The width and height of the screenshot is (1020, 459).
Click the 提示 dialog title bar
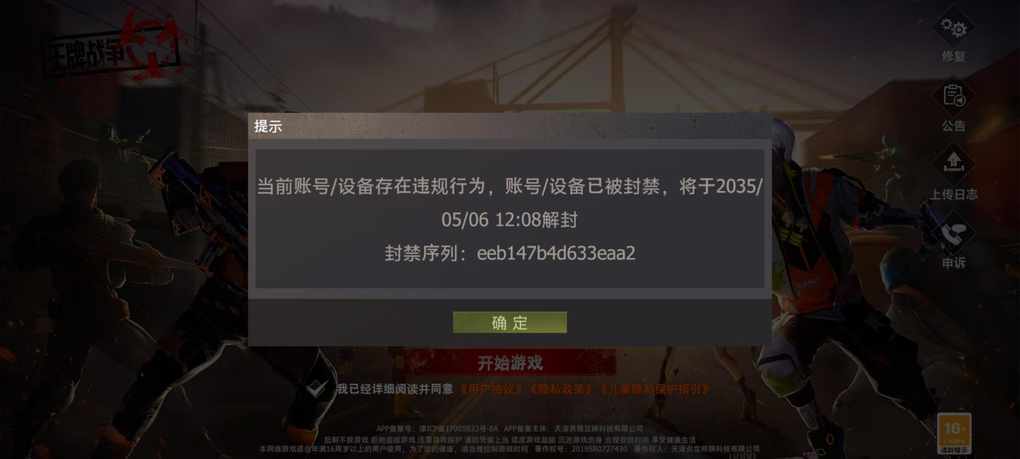[x=509, y=126]
